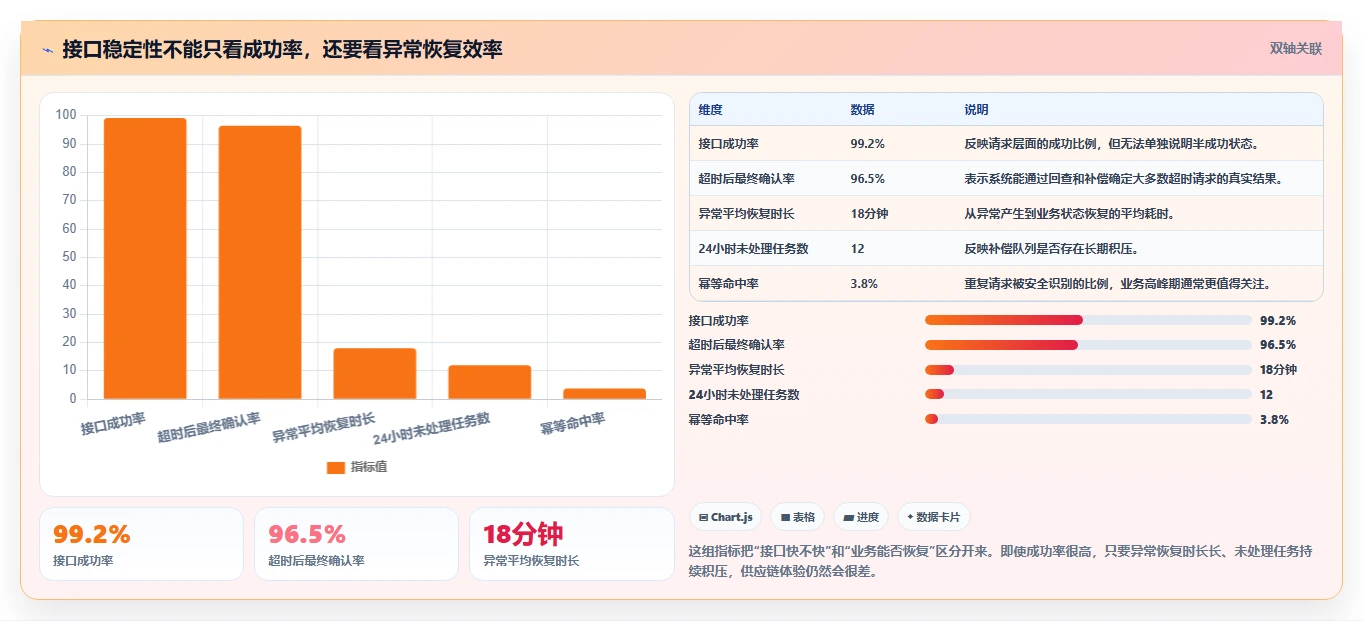Click the 99.2% 接口成功率 stat card

coord(141,544)
